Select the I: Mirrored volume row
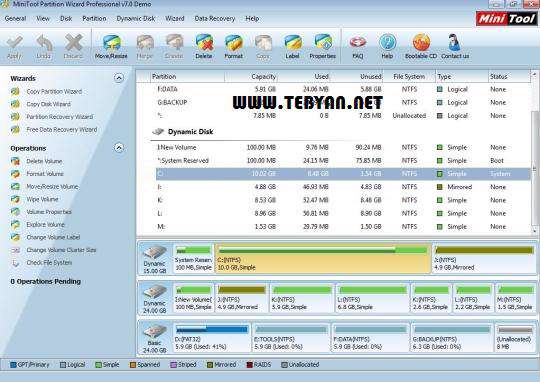Viewport: 540px width, 382px height. [x=343, y=187]
